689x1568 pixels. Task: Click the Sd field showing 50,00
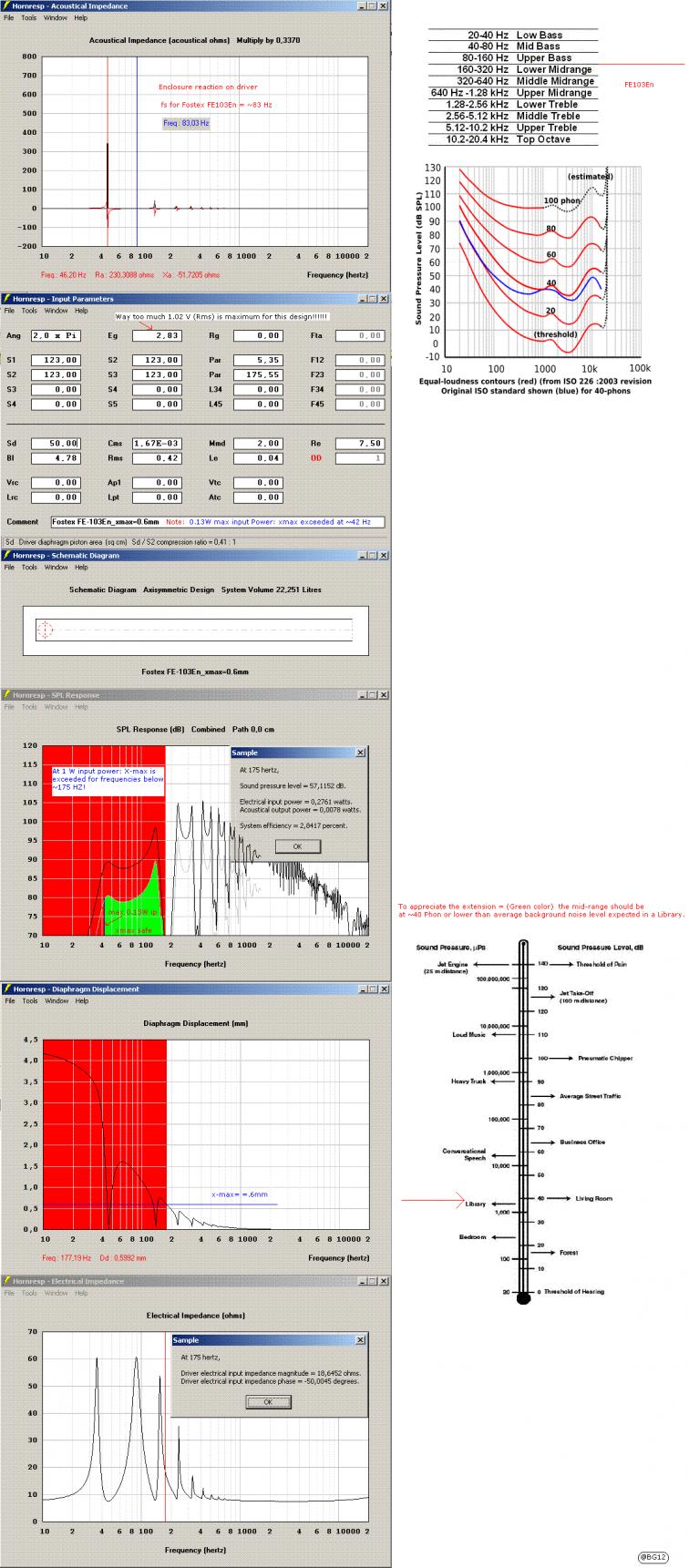[56, 443]
